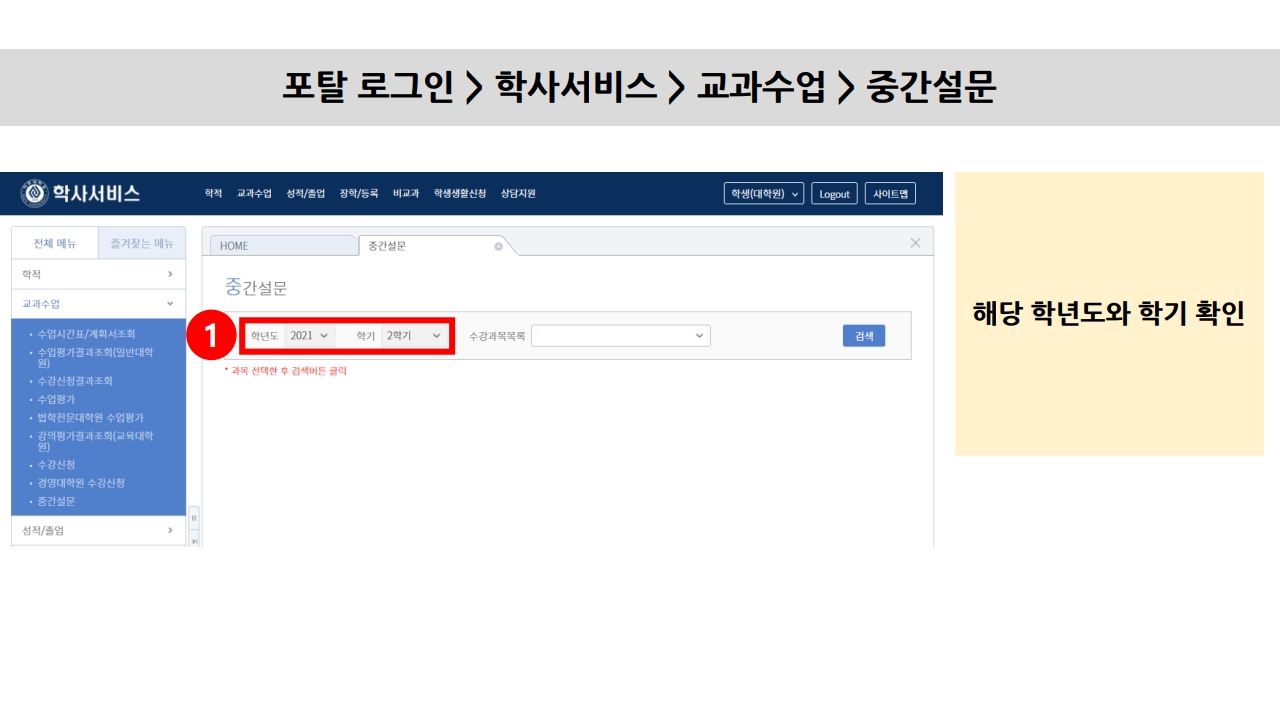
Task: Select 수강신청결과조회 in the sidebar
Action: [x=75, y=381]
